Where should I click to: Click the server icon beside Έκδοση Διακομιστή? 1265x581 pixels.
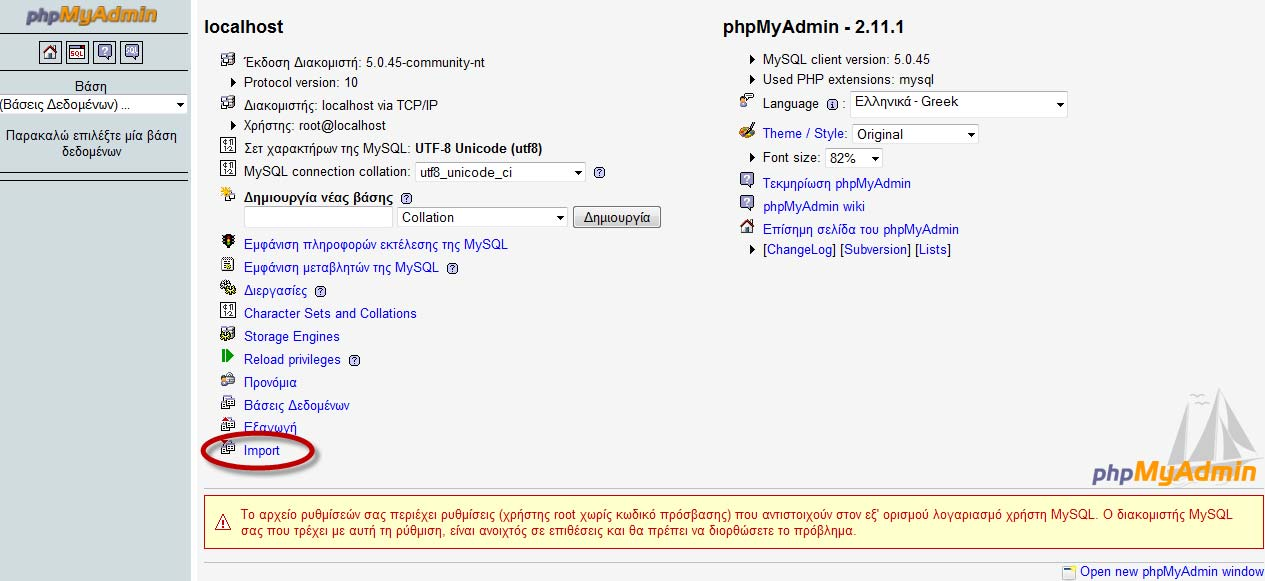227,60
